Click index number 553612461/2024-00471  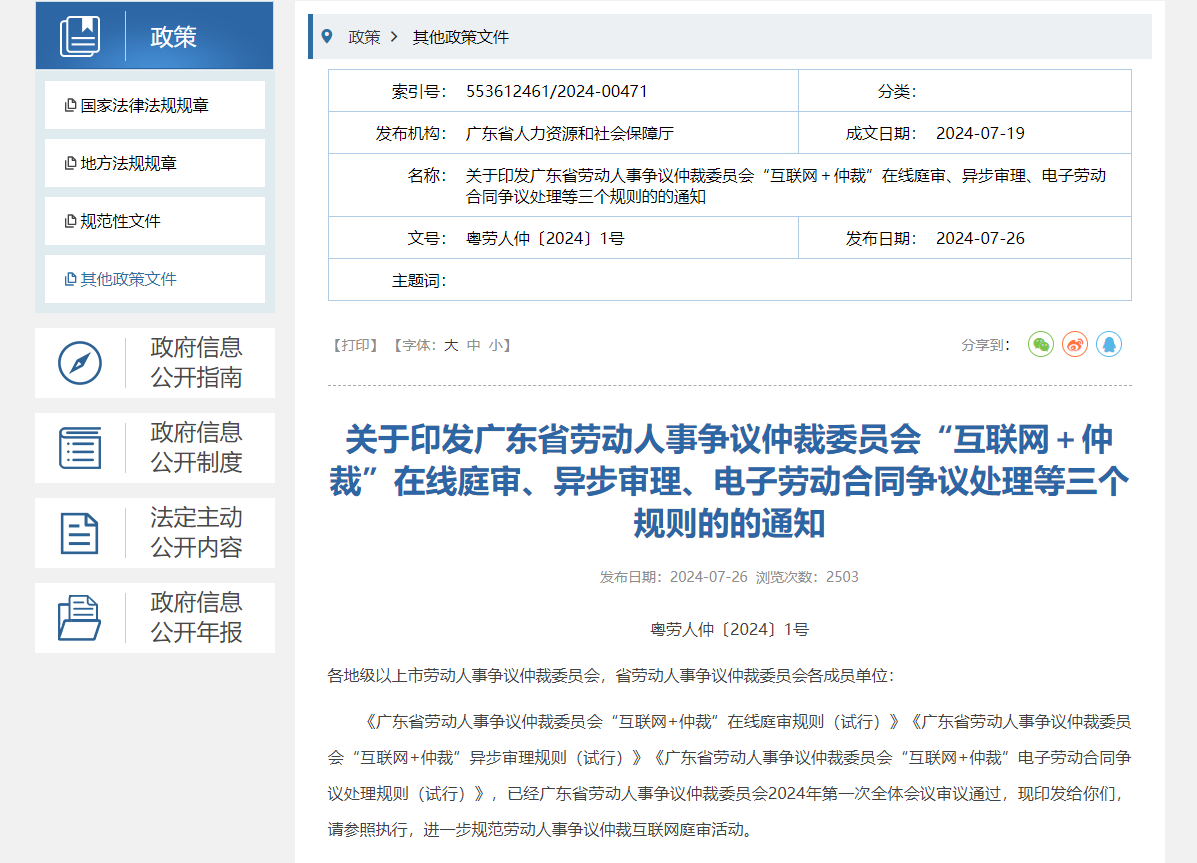coord(557,92)
